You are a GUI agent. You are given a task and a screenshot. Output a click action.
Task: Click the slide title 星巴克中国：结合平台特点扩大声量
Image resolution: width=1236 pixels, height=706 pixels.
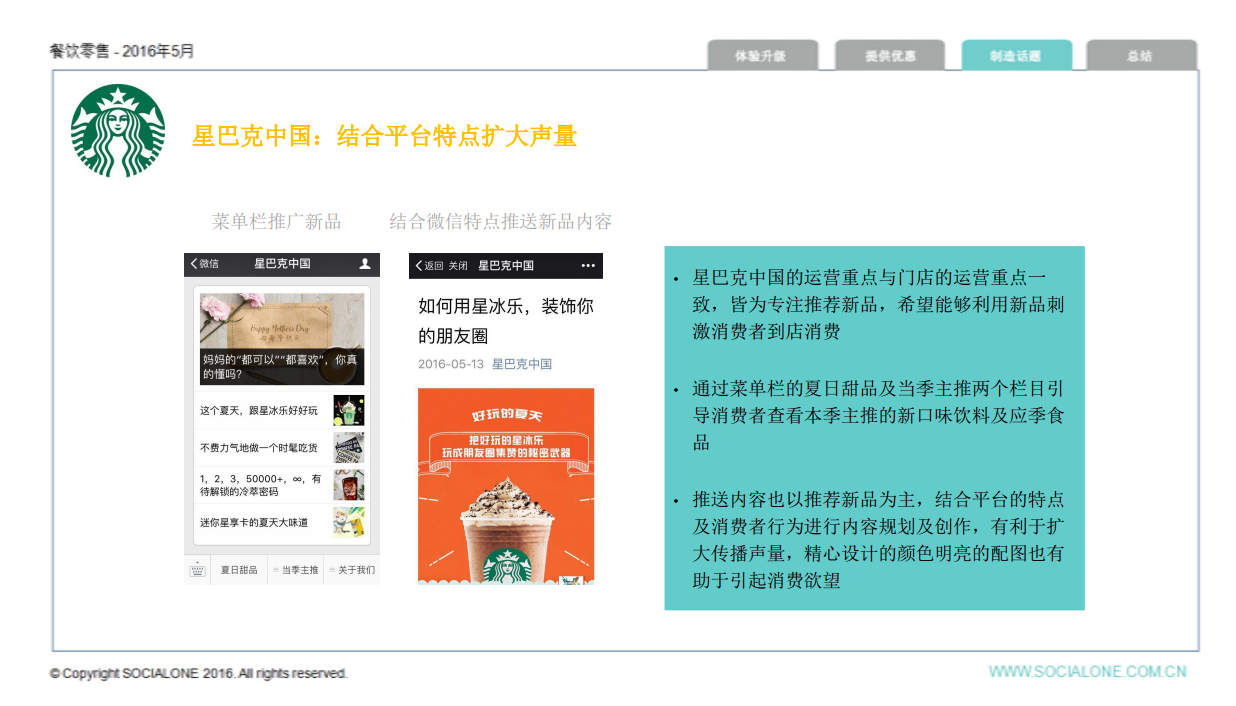click(x=385, y=136)
